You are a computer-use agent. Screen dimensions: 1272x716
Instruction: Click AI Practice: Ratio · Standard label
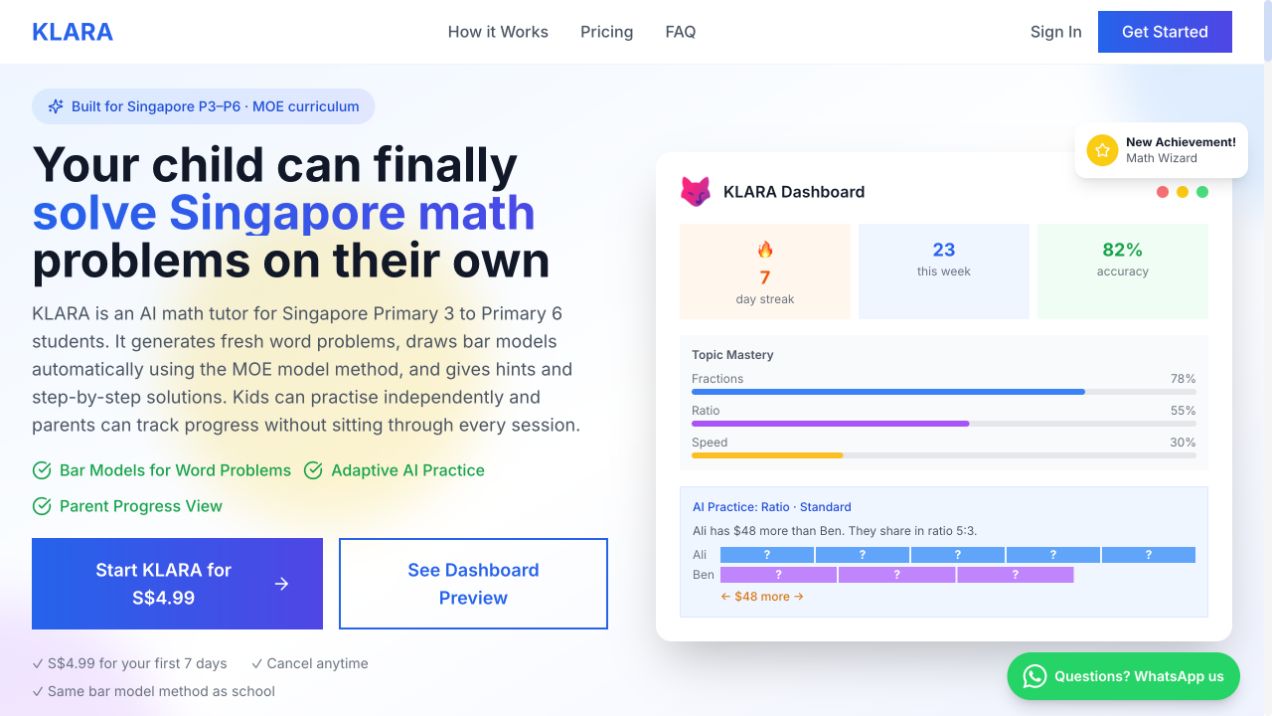772,507
